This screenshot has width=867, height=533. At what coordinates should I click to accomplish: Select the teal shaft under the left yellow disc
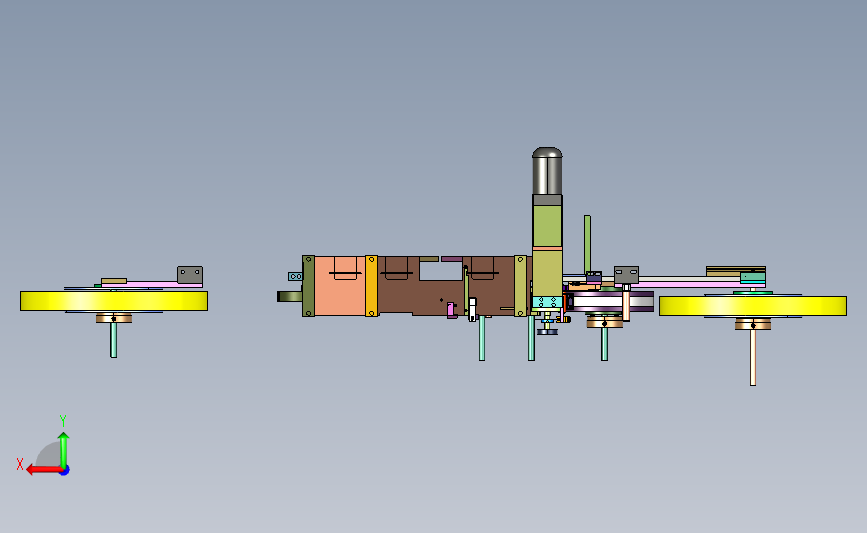point(113,340)
